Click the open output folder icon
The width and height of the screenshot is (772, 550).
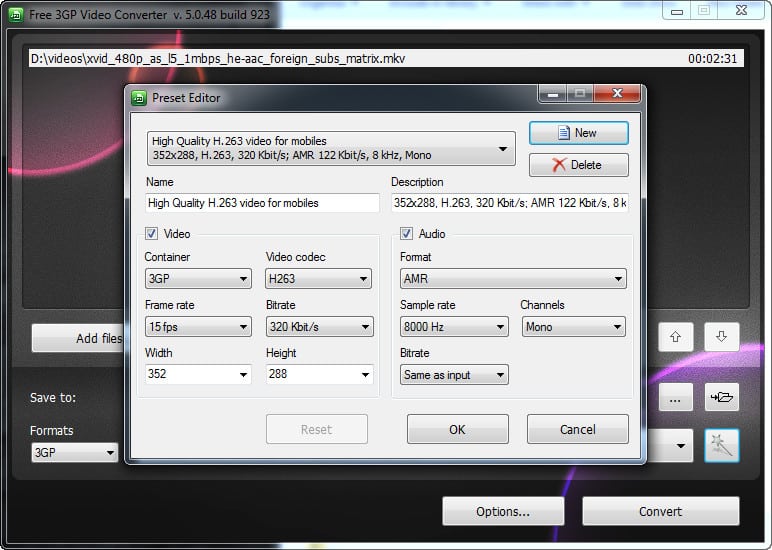pyautogui.click(x=721, y=397)
